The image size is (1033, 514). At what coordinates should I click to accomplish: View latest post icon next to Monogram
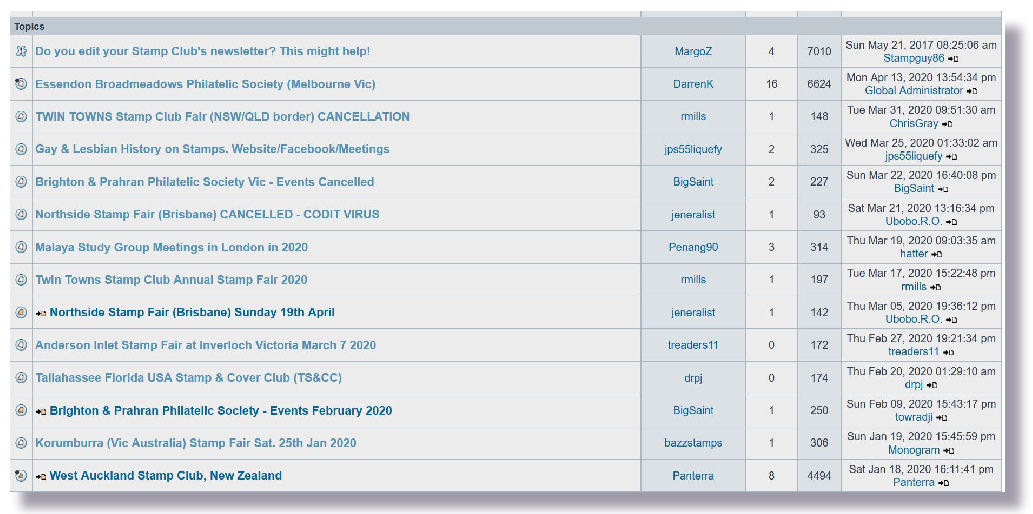coord(949,451)
